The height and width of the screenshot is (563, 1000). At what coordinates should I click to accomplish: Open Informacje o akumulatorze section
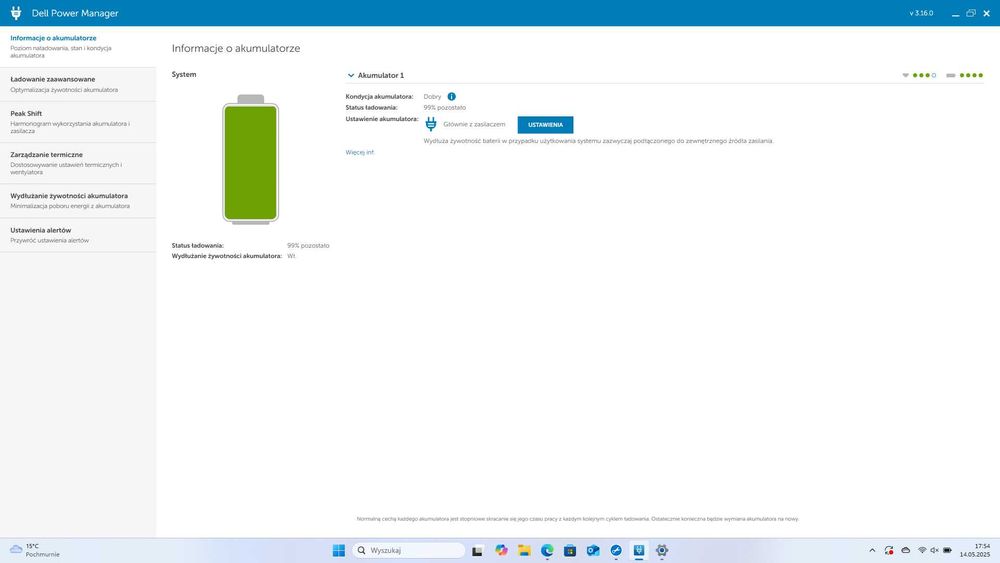tap(78, 47)
